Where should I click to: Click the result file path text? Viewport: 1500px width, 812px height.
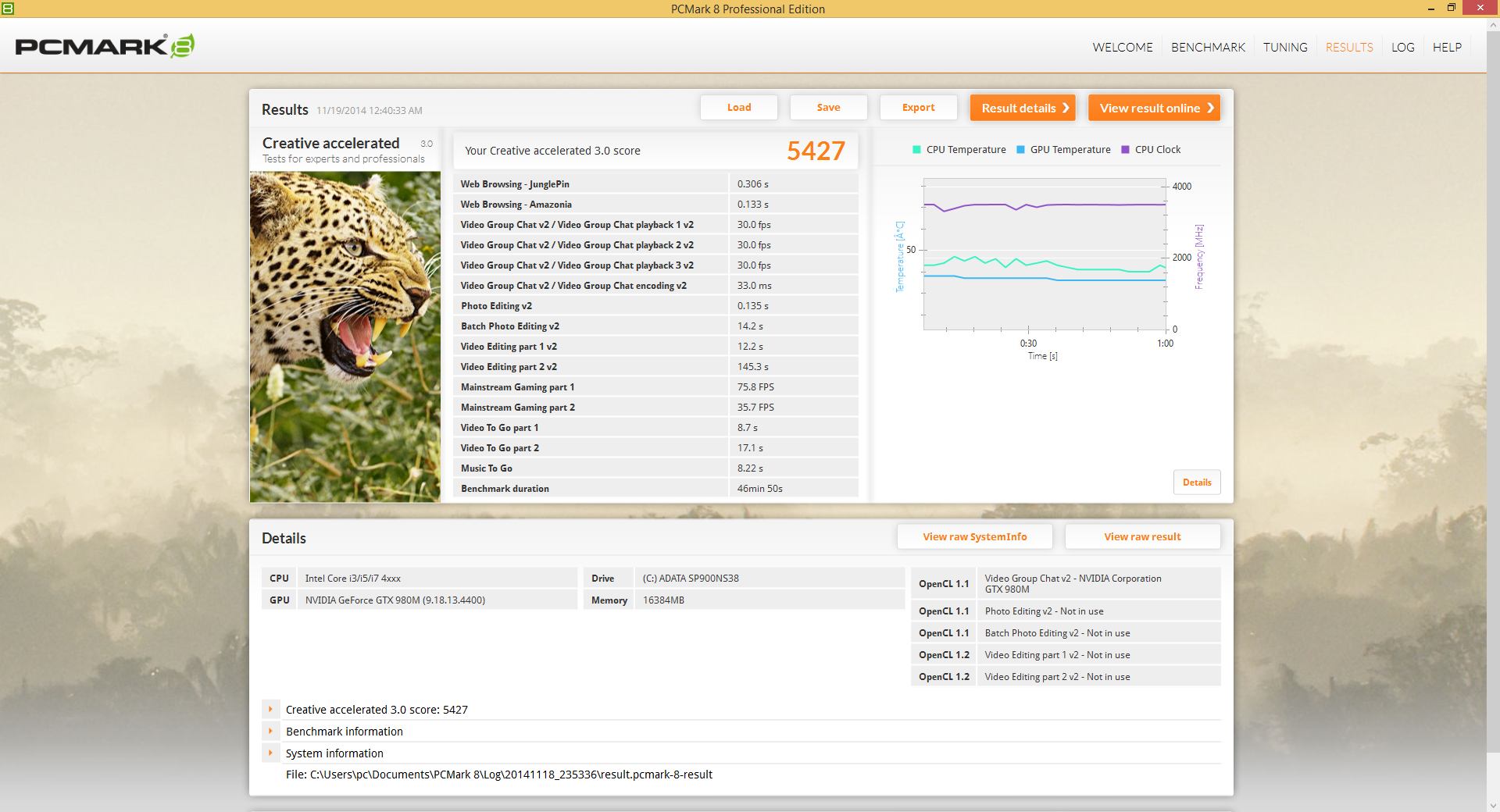[499, 775]
